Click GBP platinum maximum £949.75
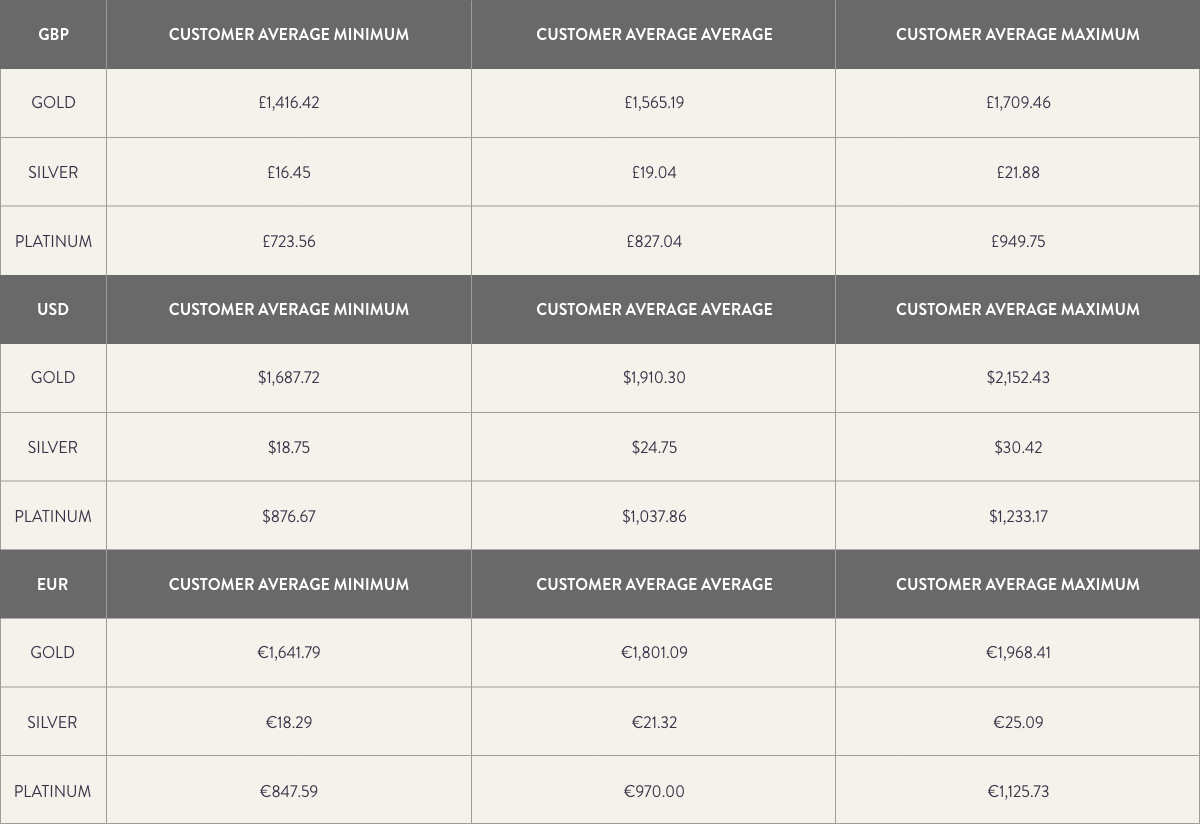The image size is (1200, 824). coord(1018,241)
